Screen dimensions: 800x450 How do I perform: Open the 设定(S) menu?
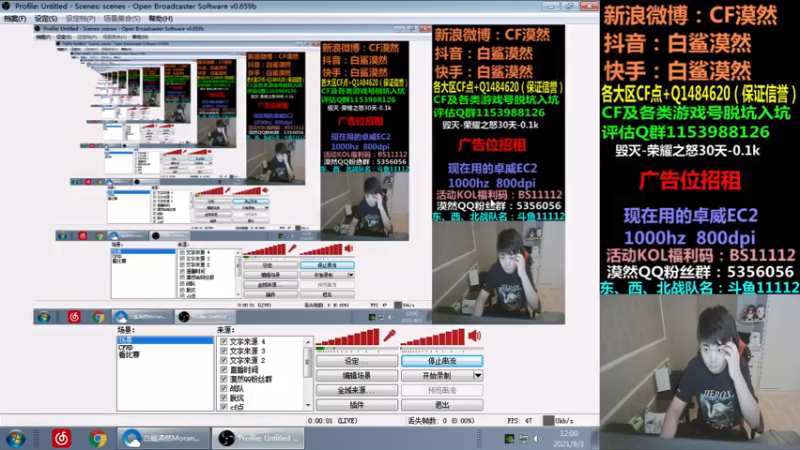pos(46,18)
